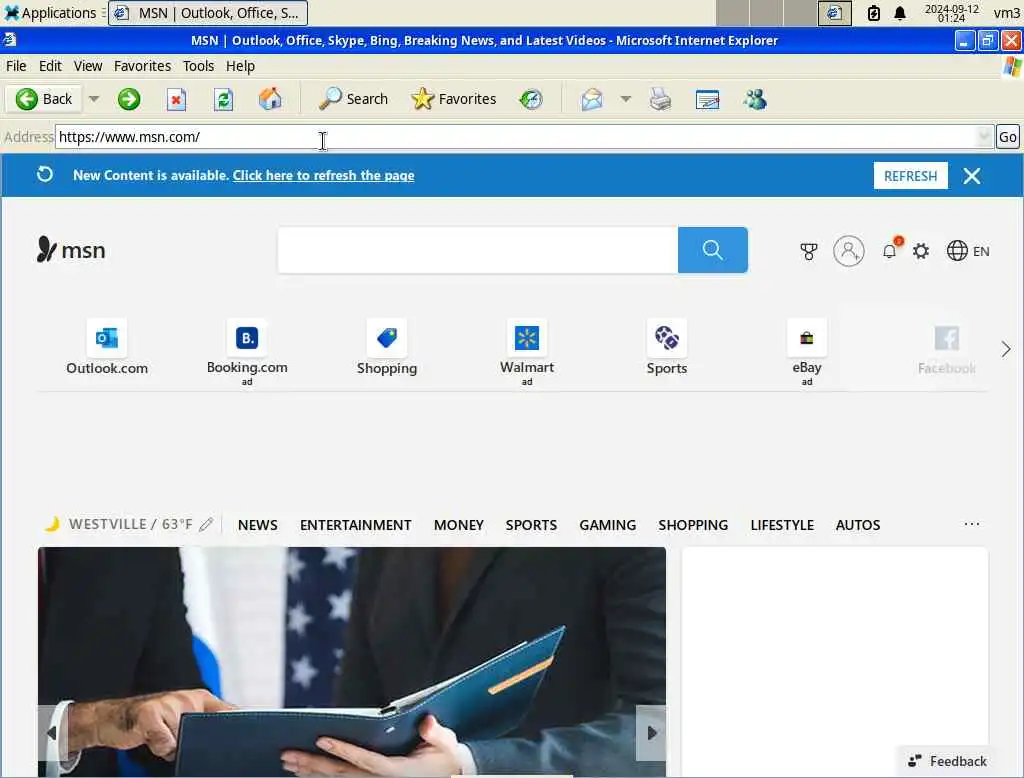Click the address bar URL field
This screenshot has width=1024, height=778.
point(516,137)
